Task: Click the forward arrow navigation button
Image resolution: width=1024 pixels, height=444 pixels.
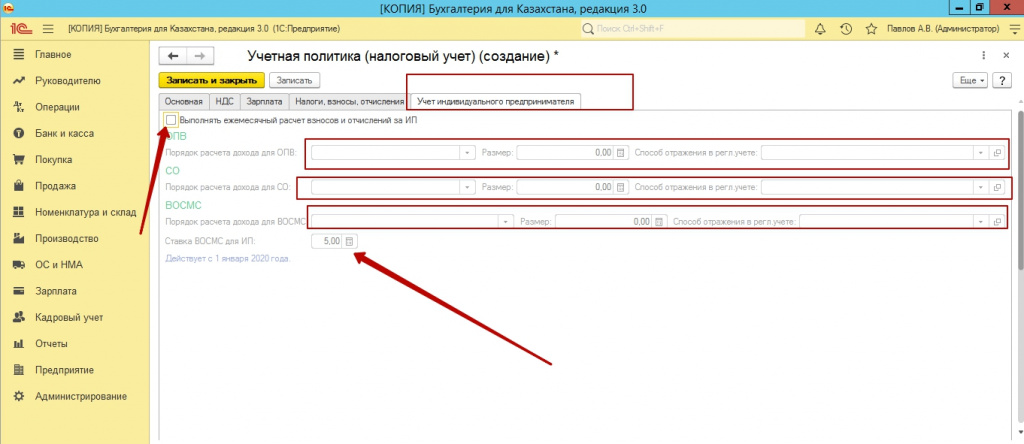Action: (200, 56)
